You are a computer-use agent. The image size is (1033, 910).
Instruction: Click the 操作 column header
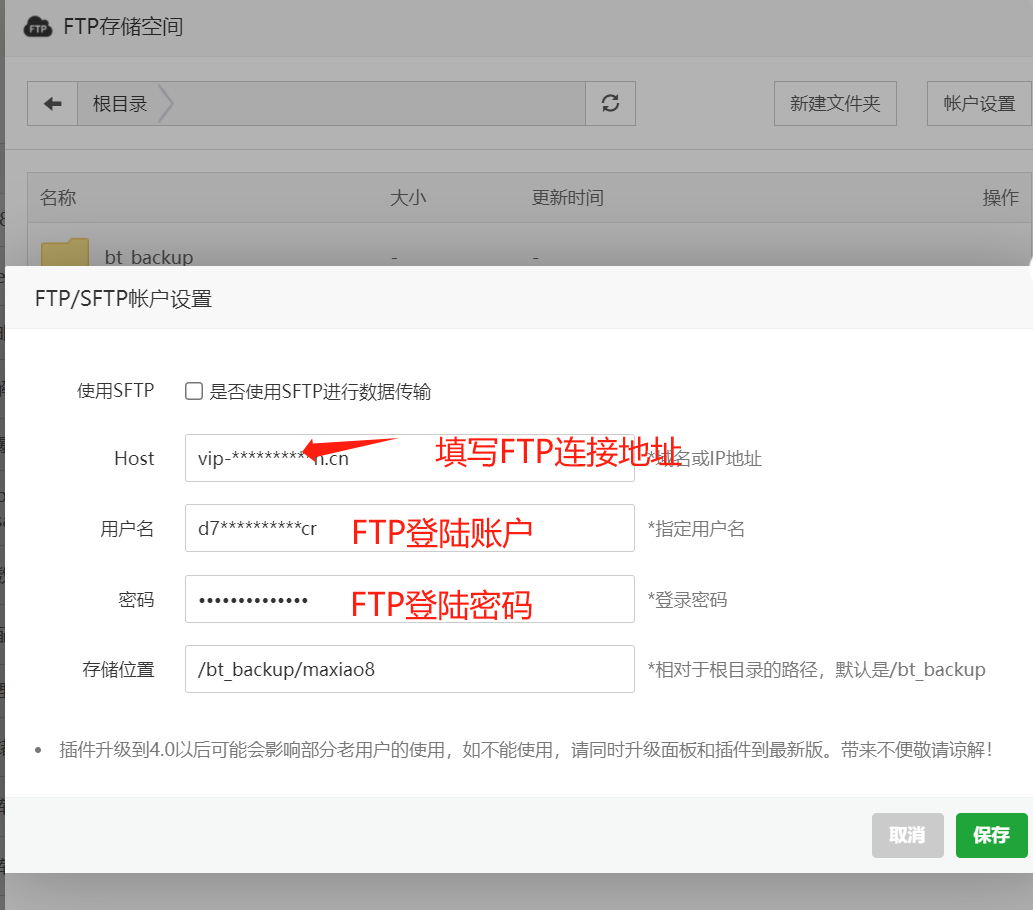pyautogui.click(x=1000, y=198)
